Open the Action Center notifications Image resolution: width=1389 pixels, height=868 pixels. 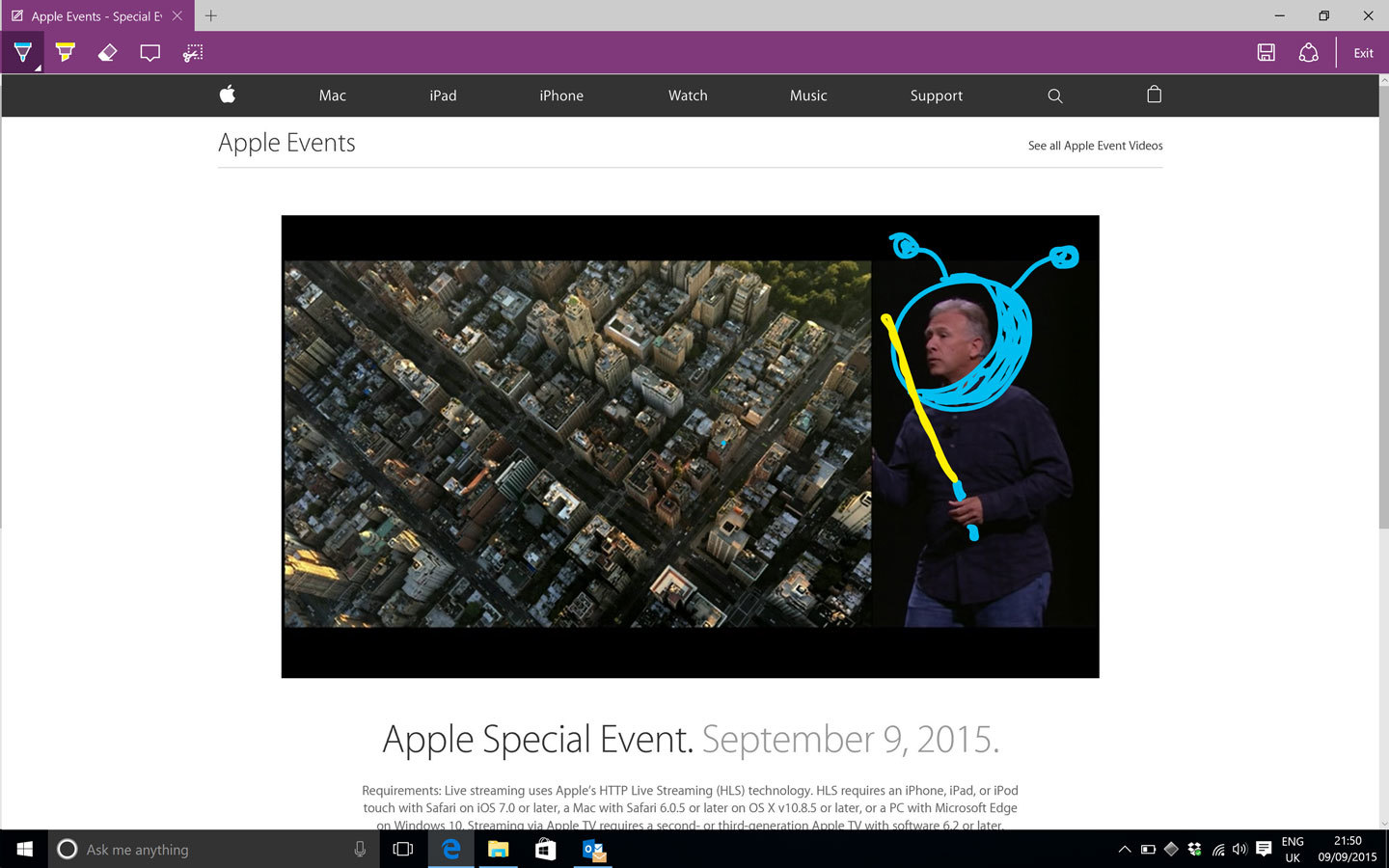pyautogui.click(x=1264, y=850)
